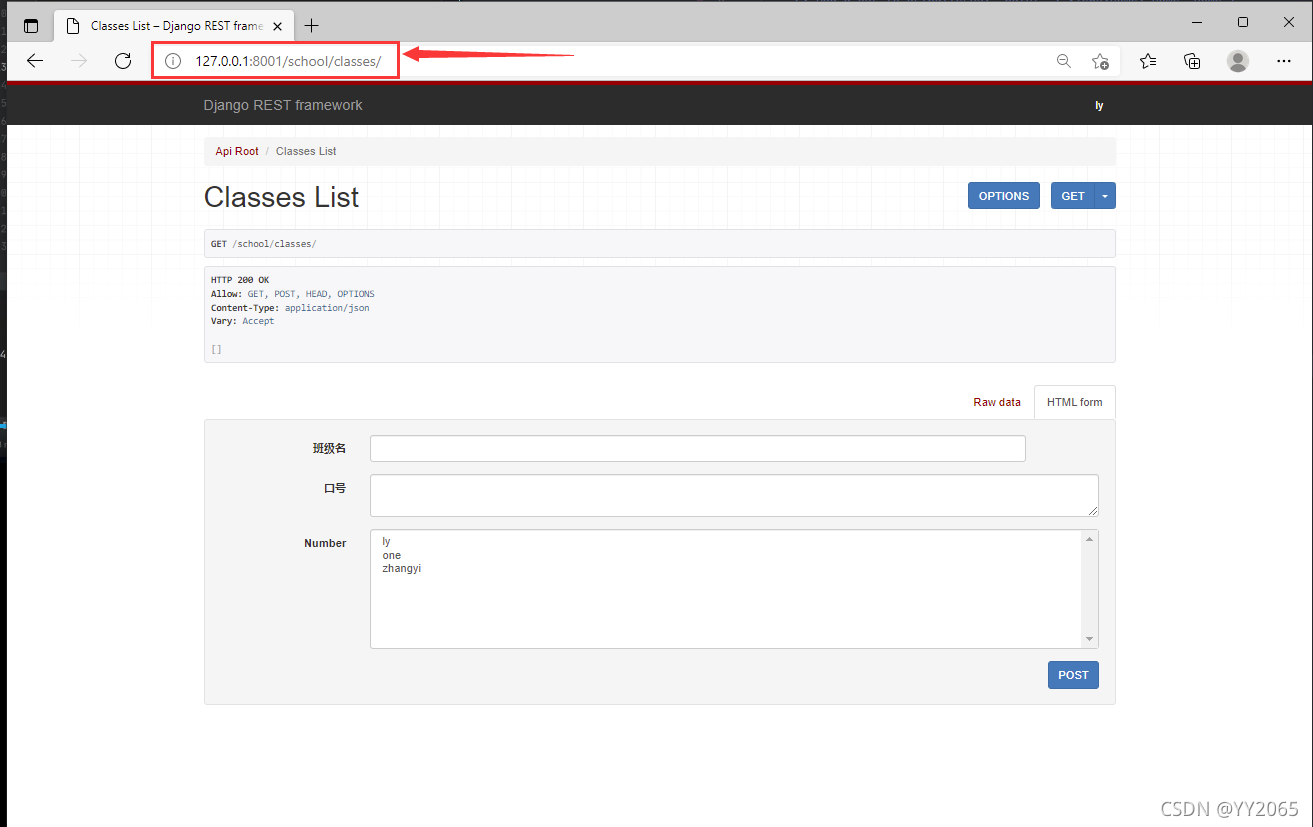The width and height of the screenshot is (1313, 827).
Task: Select the Classes List browser tab
Action: [172, 26]
